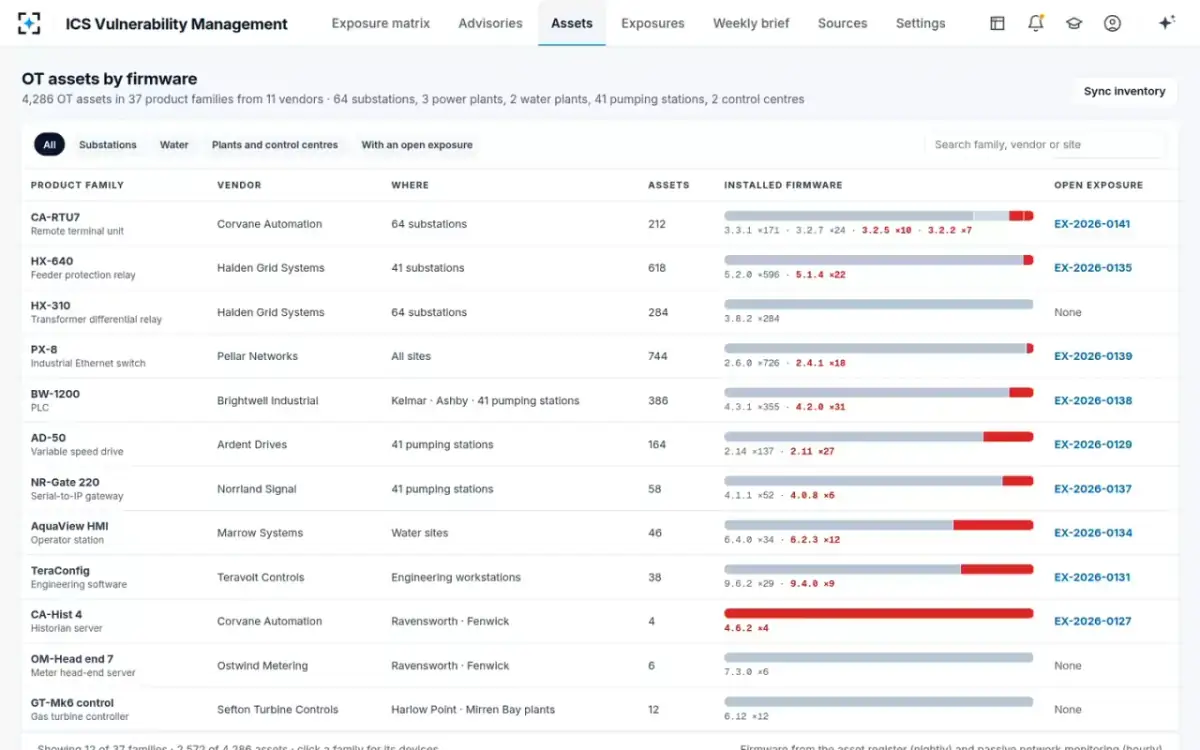
Task: Open exposure link EX-2026-0127
Action: [x=1093, y=621]
